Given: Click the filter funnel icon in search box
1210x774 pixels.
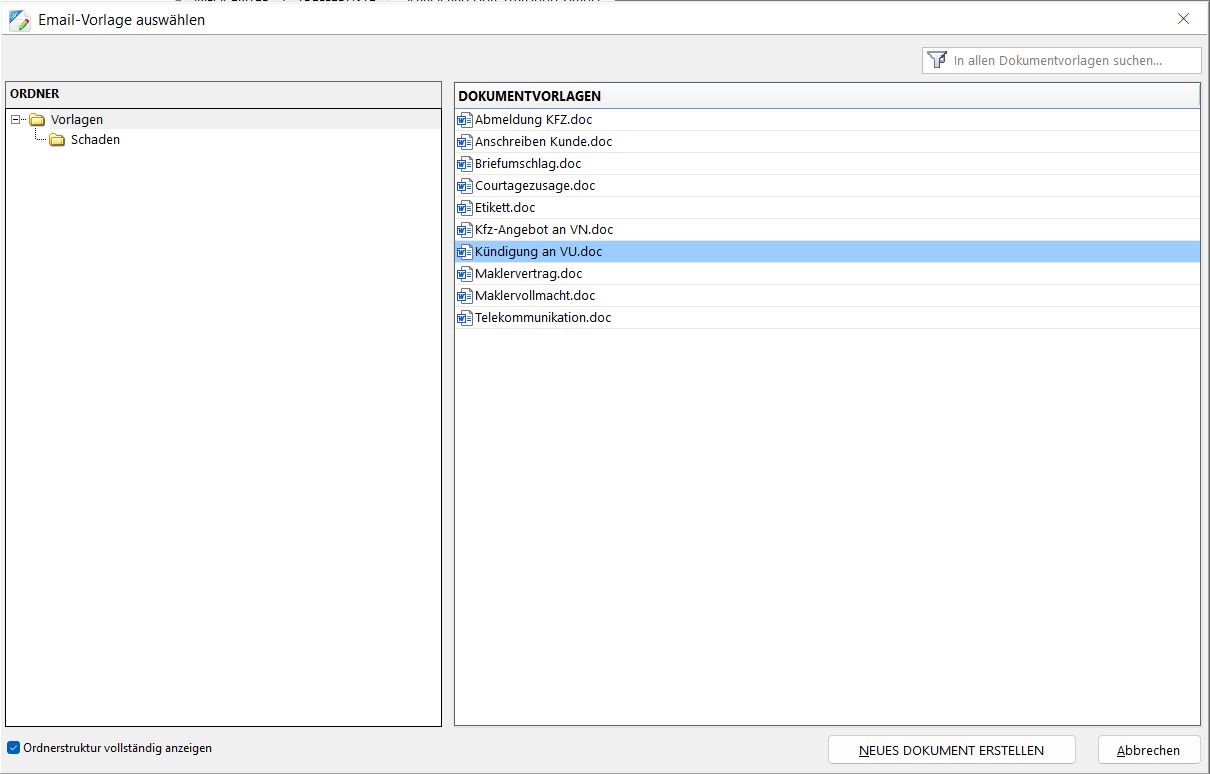Looking at the screenshot, I should click(x=937, y=60).
